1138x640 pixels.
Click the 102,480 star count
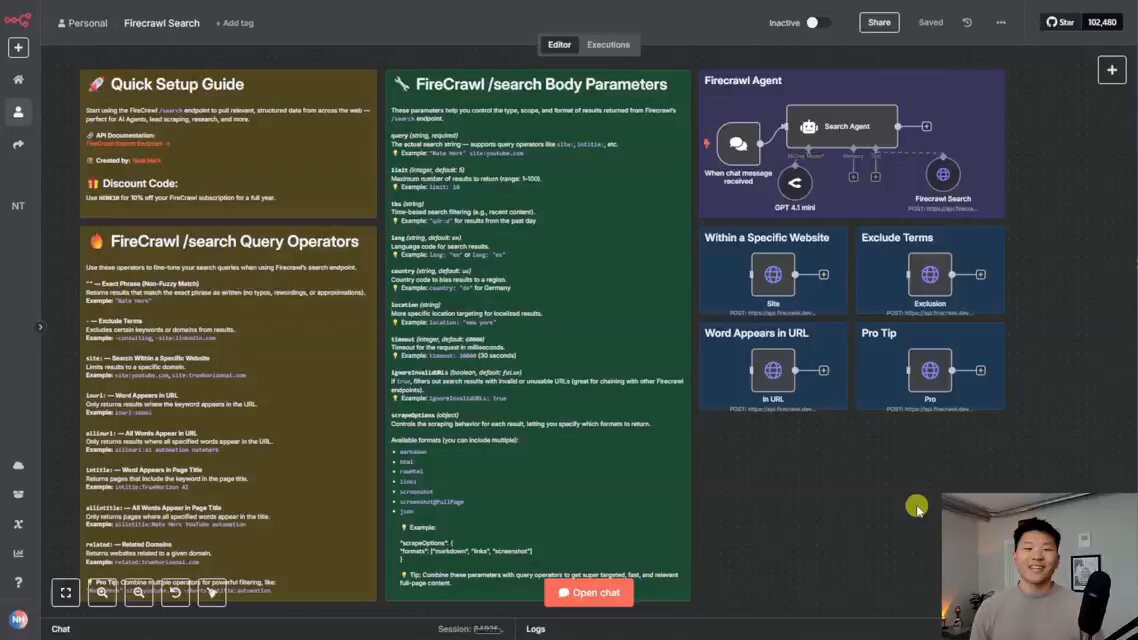click(x=1102, y=22)
